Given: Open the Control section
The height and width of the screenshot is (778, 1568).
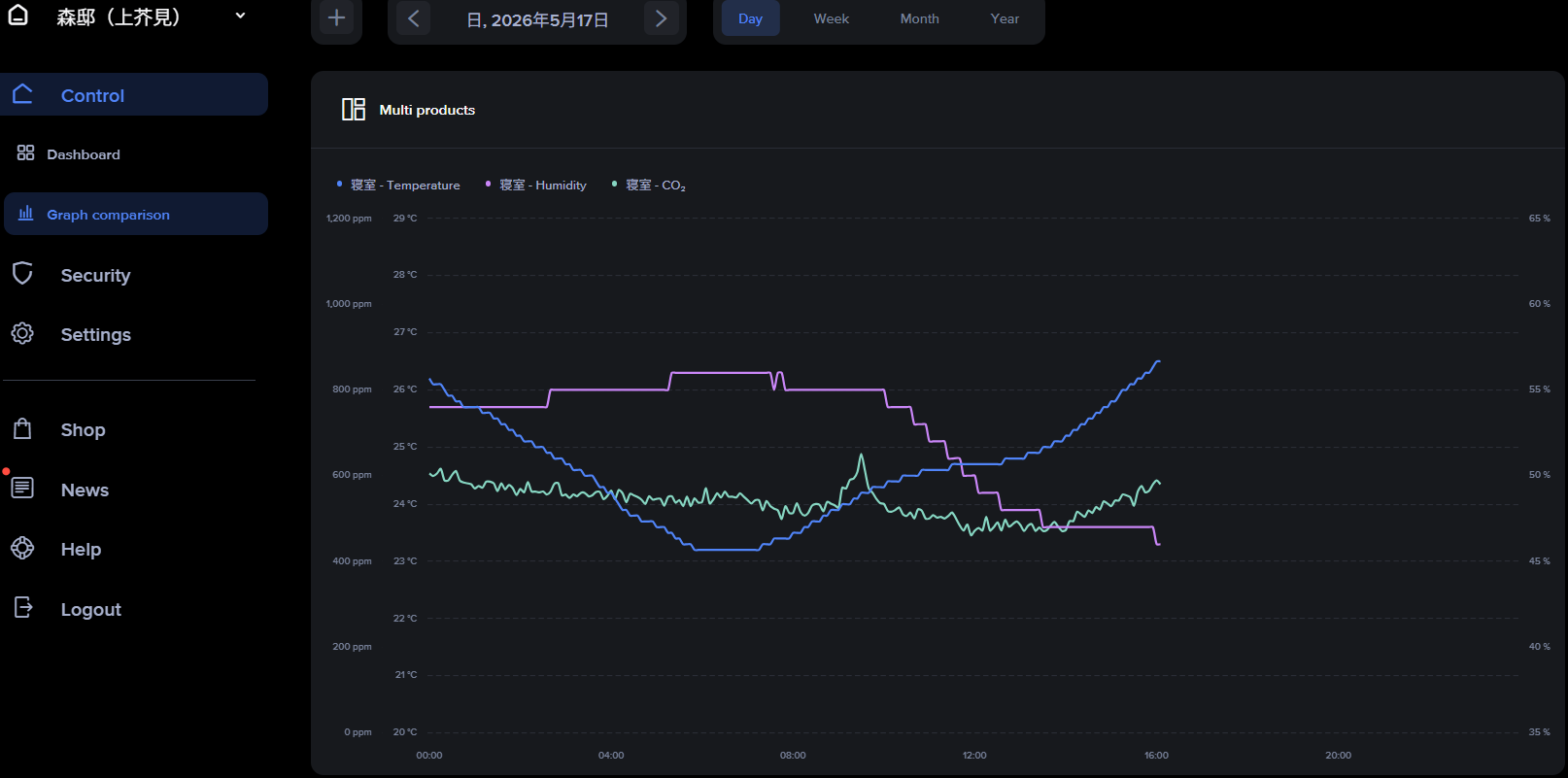Looking at the screenshot, I should 134,94.
